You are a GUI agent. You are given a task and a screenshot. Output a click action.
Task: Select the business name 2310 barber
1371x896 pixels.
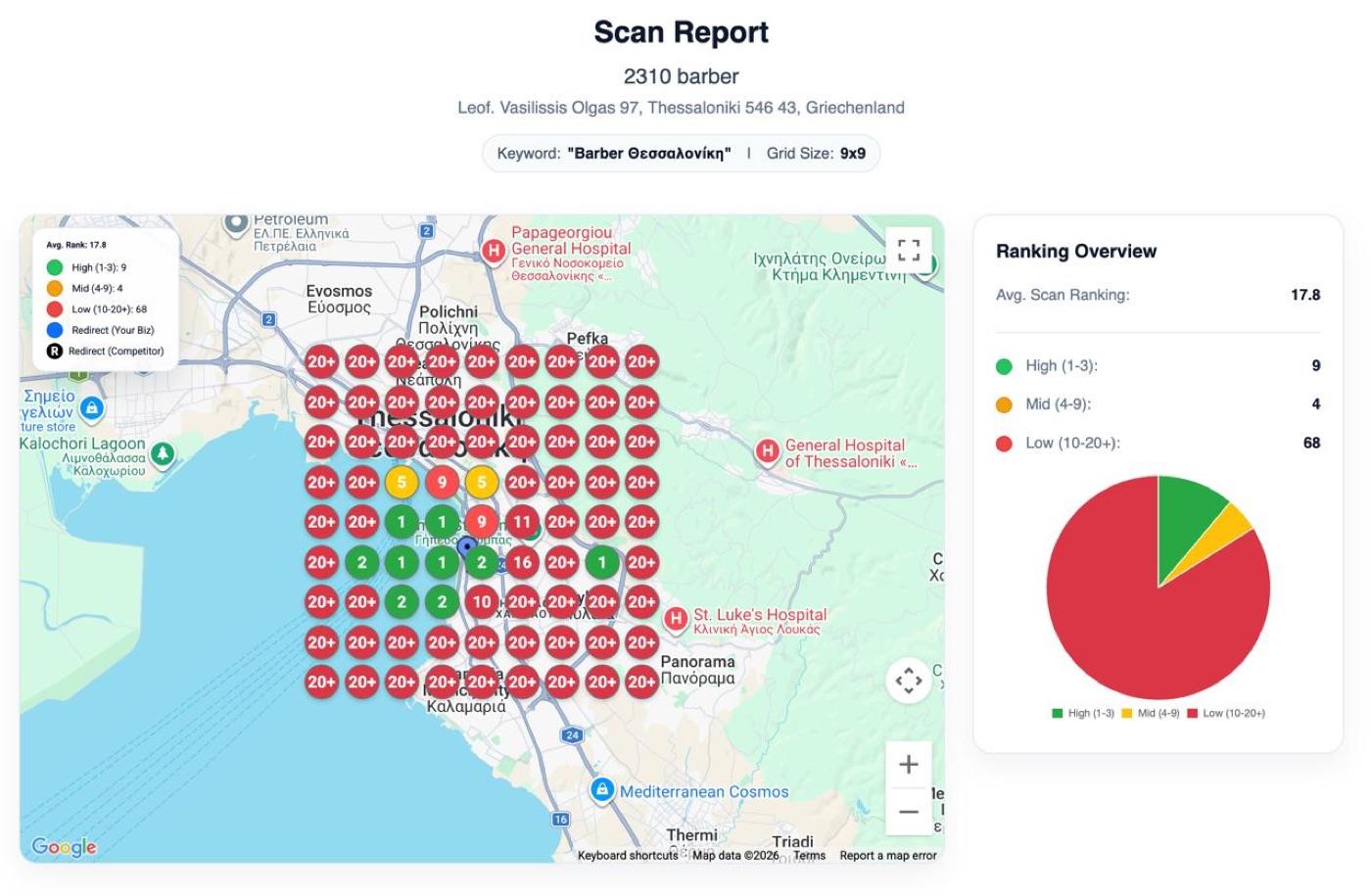(x=682, y=76)
